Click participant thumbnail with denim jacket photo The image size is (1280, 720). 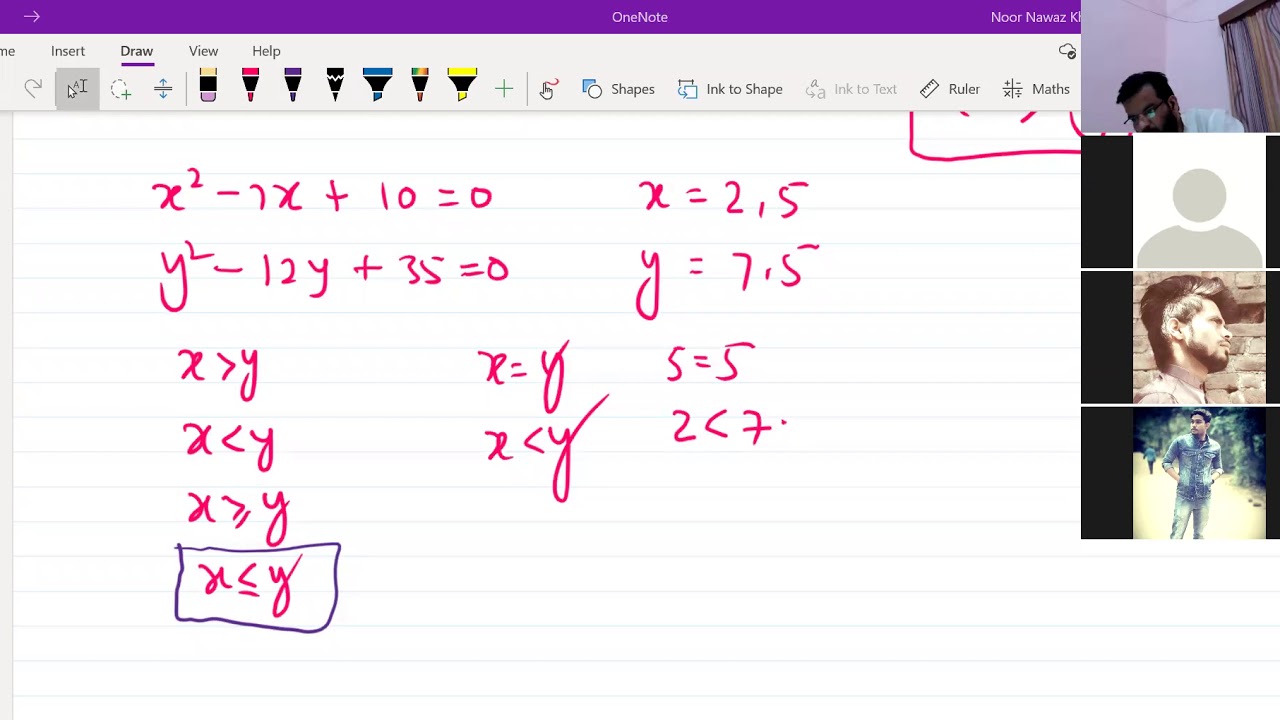1180,473
